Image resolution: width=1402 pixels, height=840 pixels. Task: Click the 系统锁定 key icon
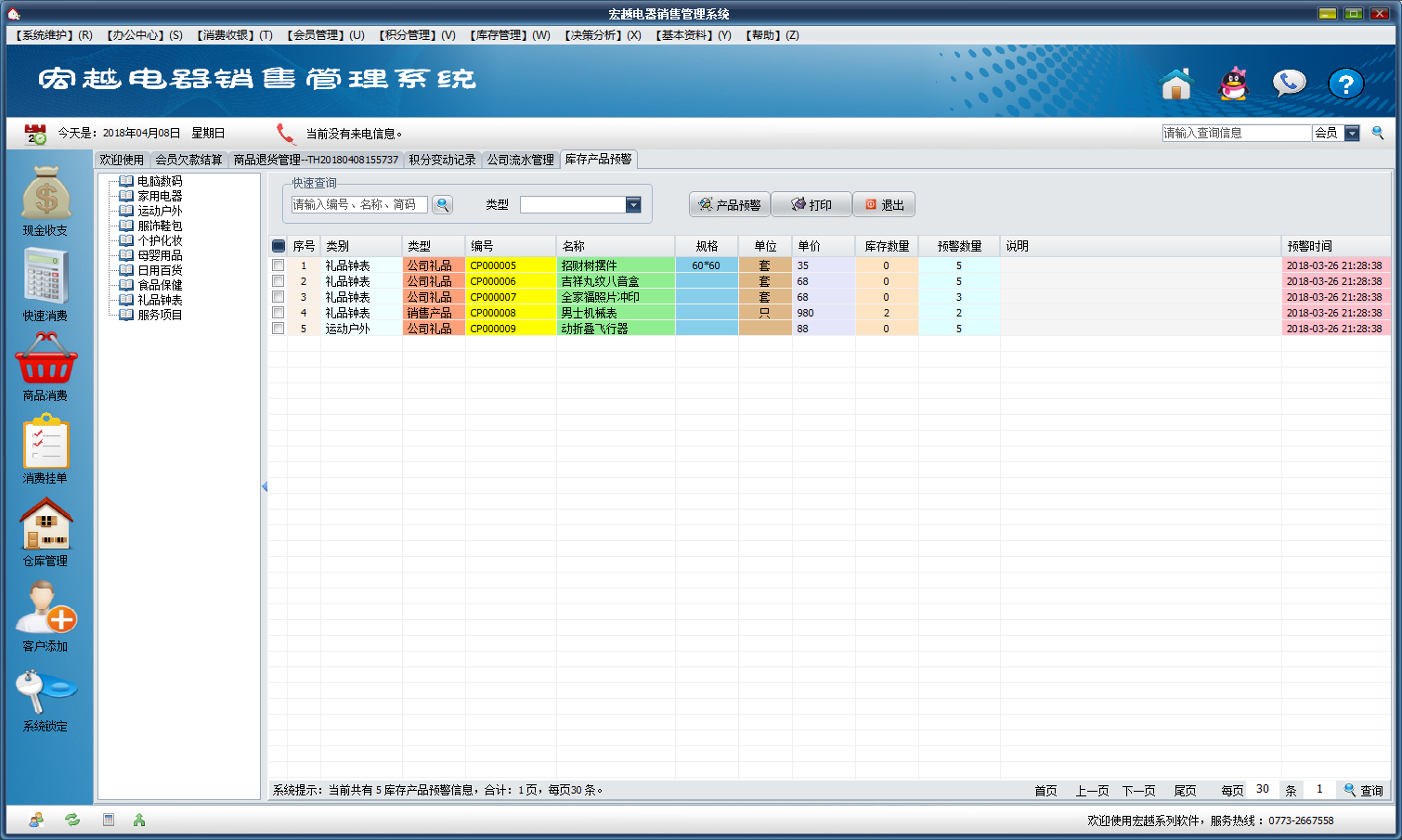pos(45,691)
